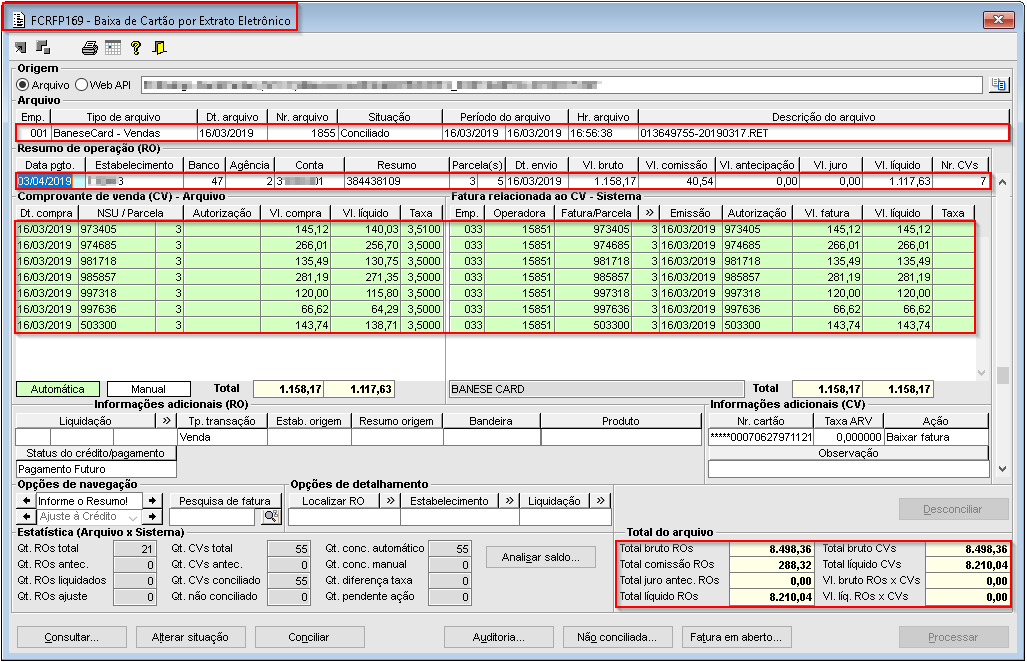Screen dimensions: 1027x662
Task: Click the first arrow icon in toolbar
Action: (21, 47)
